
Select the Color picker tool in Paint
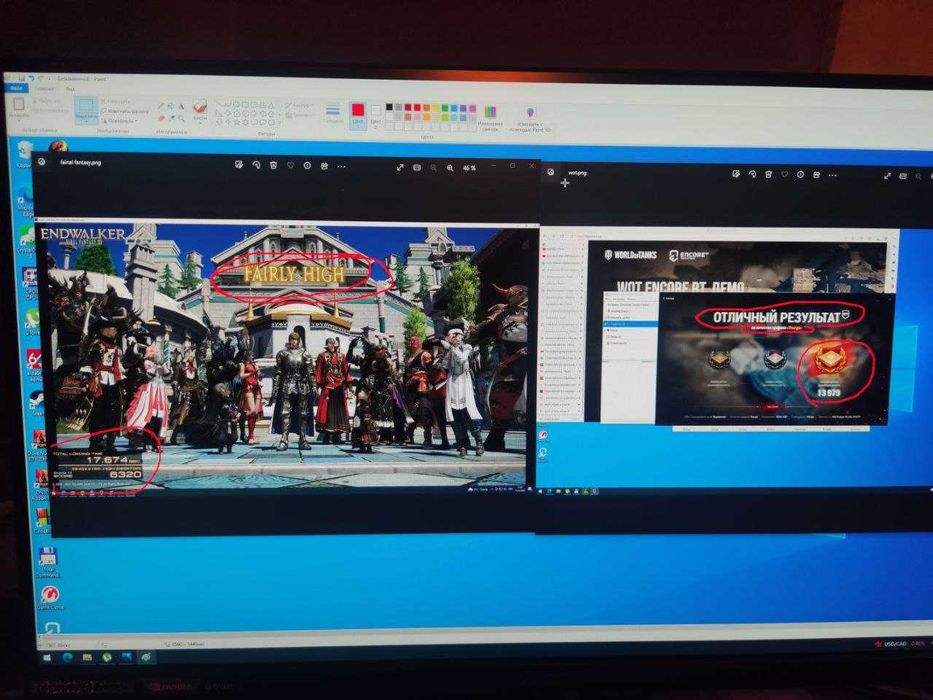[x=171, y=118]
